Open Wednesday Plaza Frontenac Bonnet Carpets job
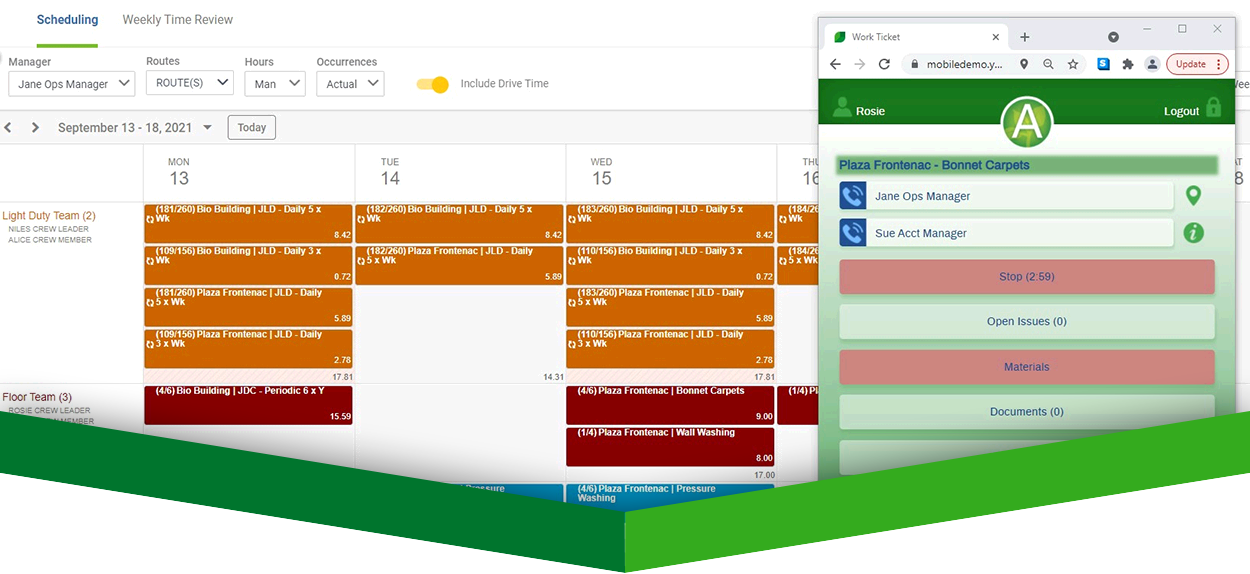This screenshot has width=1250, height=574. click(x=670, y=405)
